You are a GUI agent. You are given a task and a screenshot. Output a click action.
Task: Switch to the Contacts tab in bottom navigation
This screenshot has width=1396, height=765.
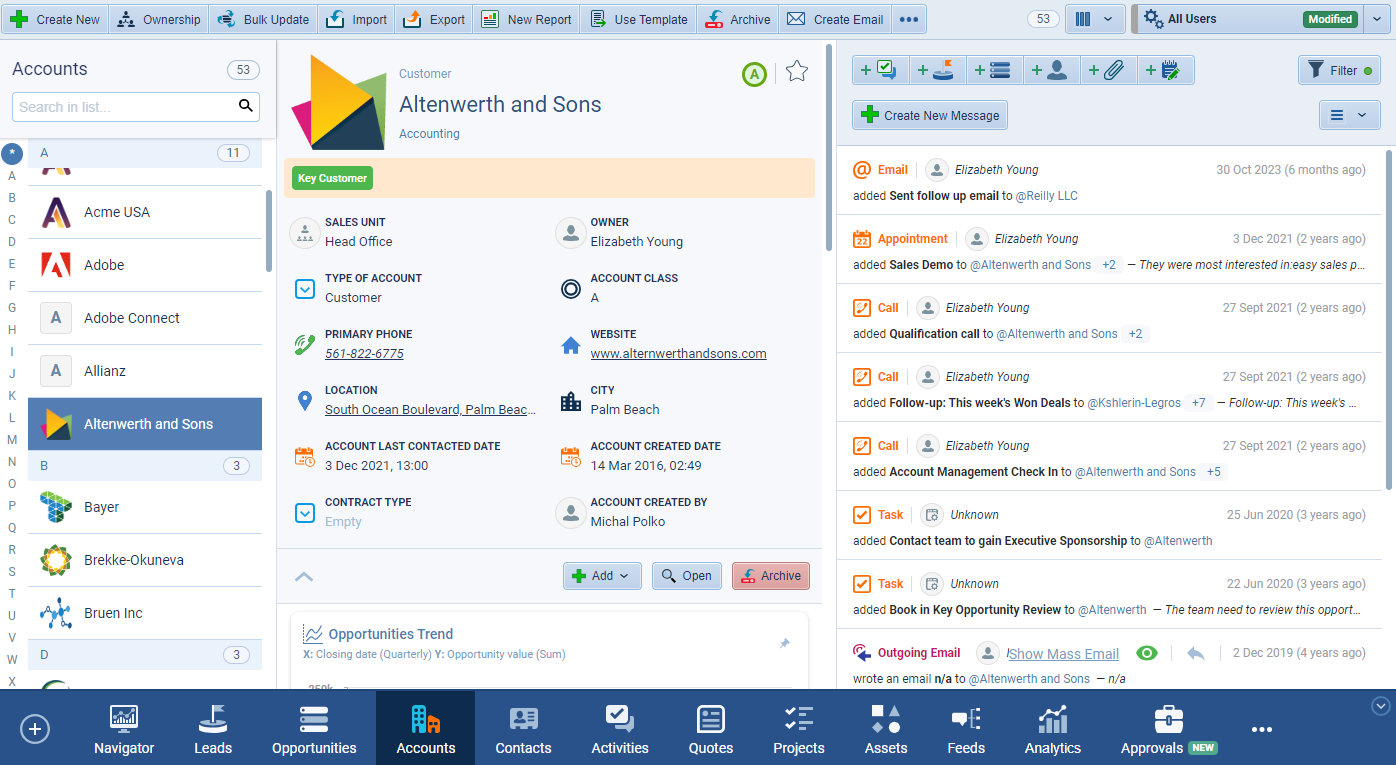(x=523, y=729)
